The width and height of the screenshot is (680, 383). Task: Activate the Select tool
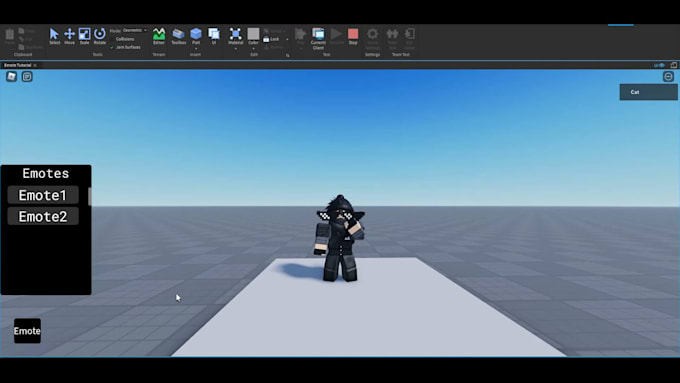pos(54,36)
